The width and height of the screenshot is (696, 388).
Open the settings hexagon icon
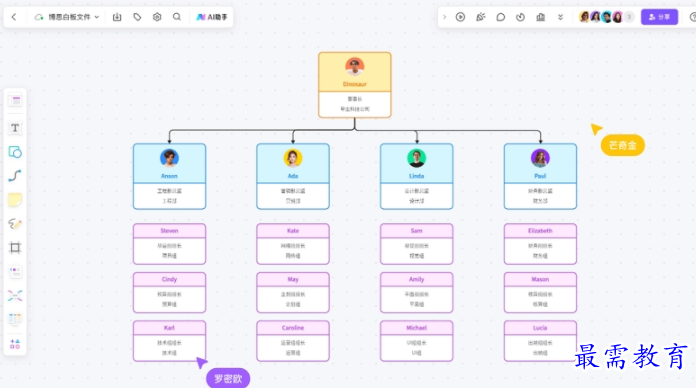(157, 17)
